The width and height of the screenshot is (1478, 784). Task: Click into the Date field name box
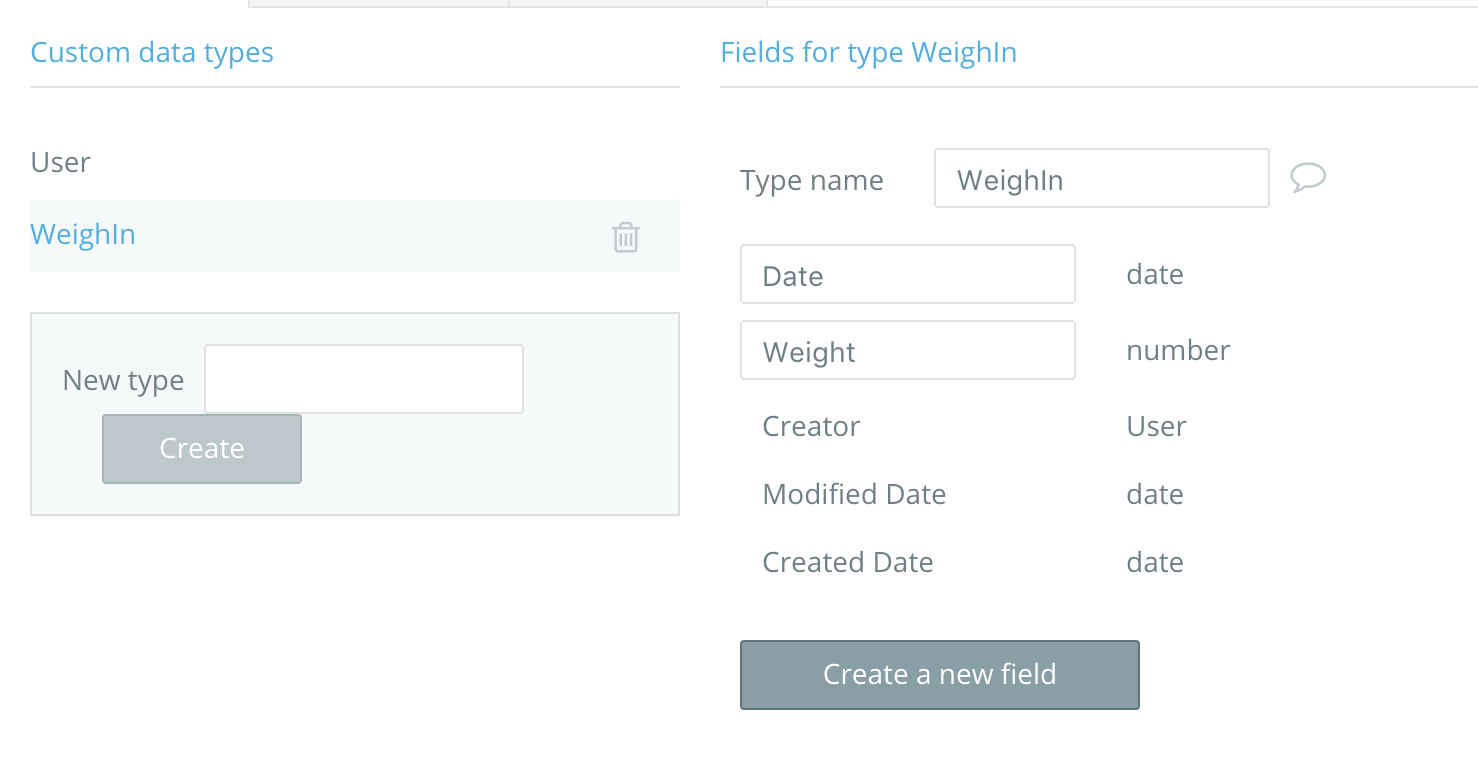coord(907,275)
